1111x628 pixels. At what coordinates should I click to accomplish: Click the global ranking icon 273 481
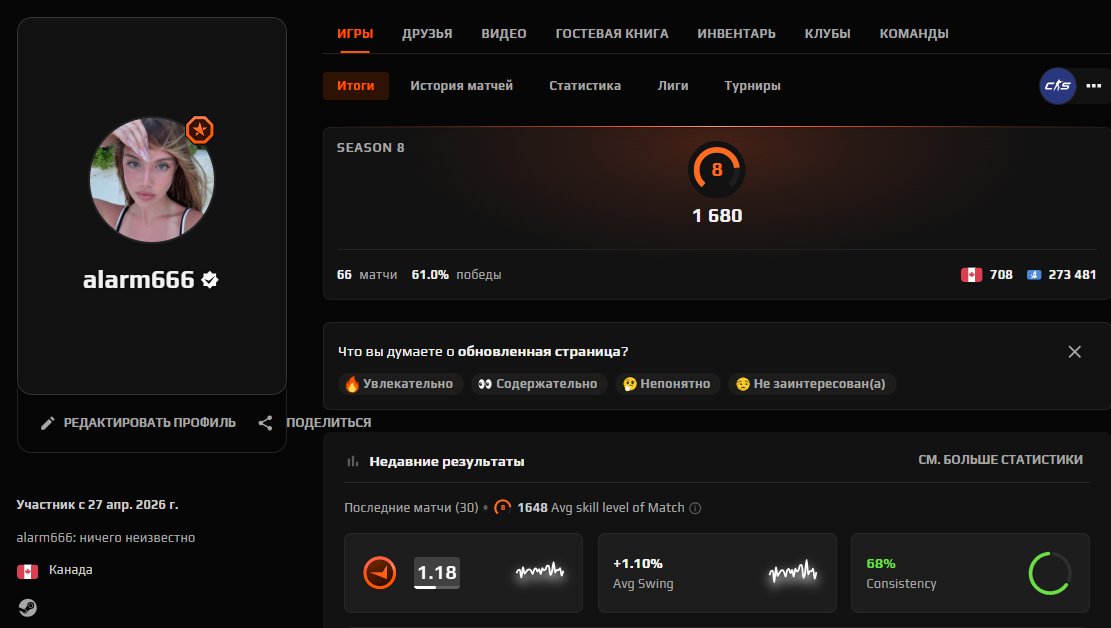[x=1034, y=274]
